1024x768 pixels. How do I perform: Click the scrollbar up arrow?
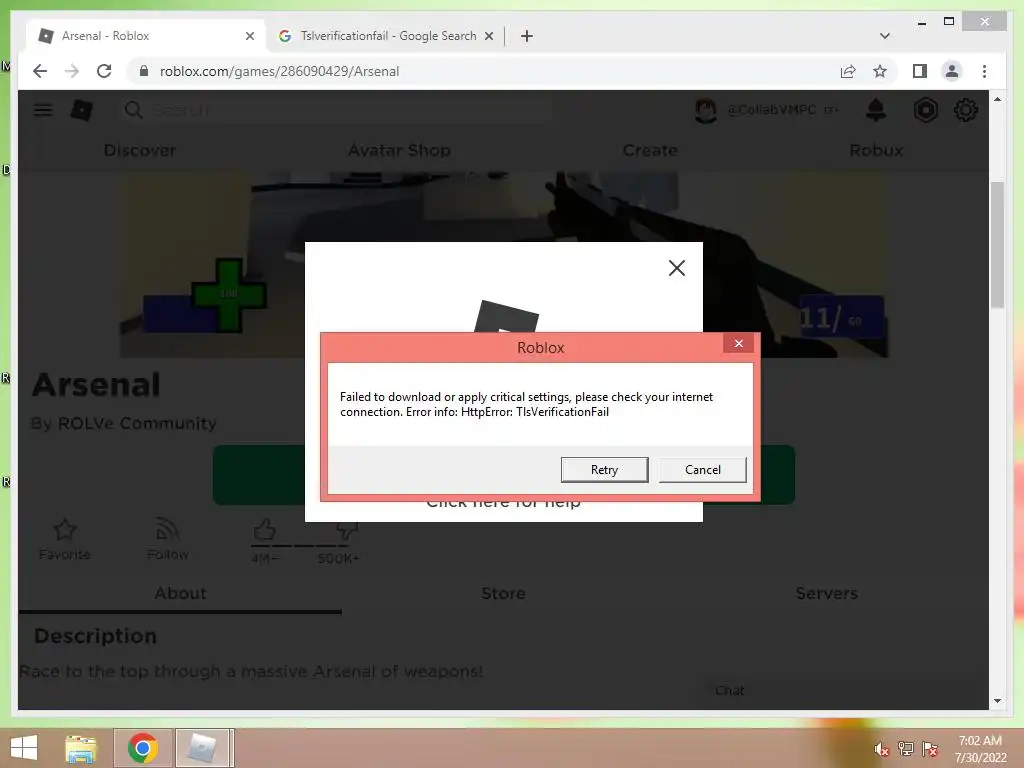[x=997, y=99]
